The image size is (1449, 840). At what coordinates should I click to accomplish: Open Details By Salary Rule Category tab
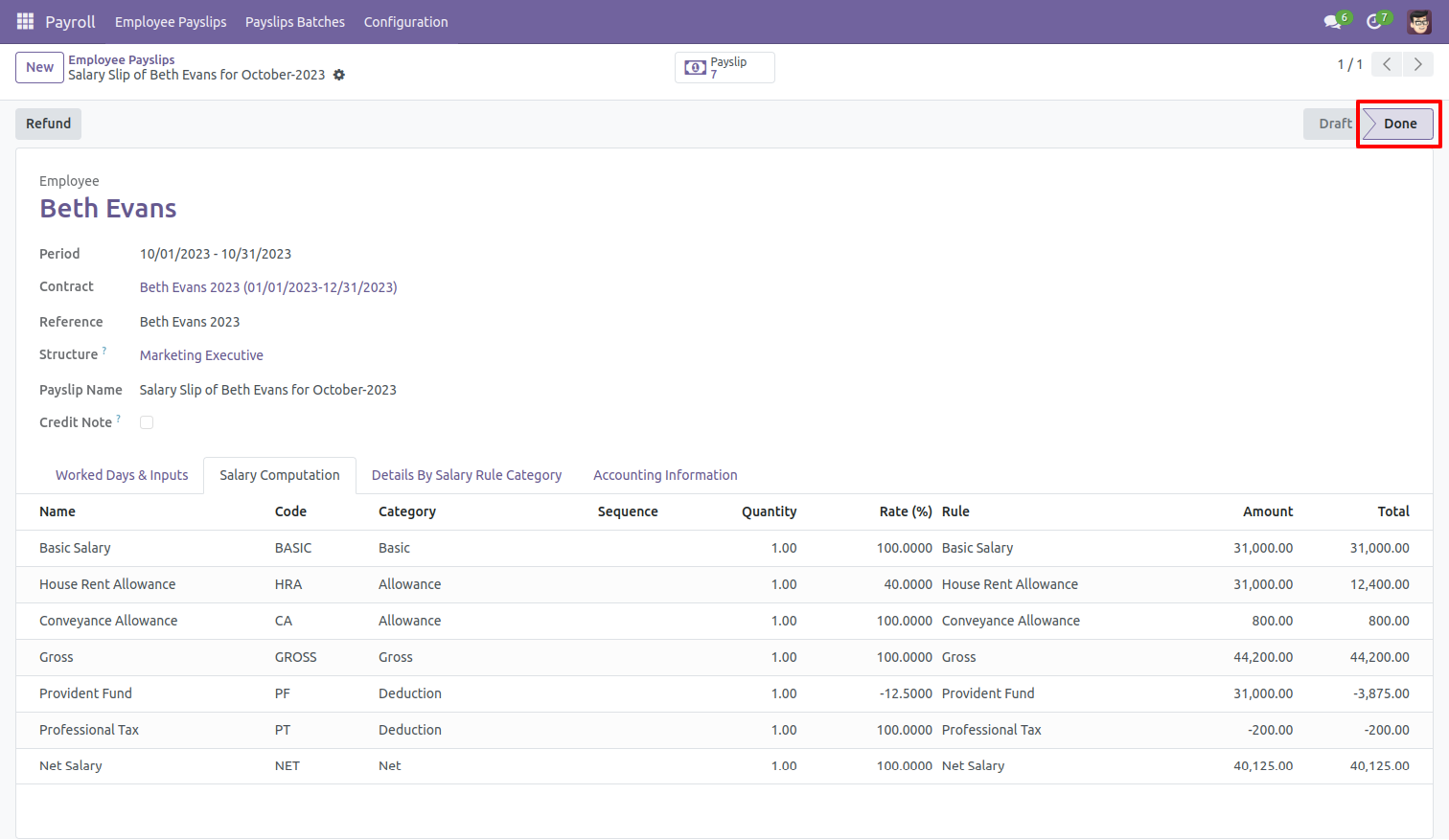[x=467, y=475]
